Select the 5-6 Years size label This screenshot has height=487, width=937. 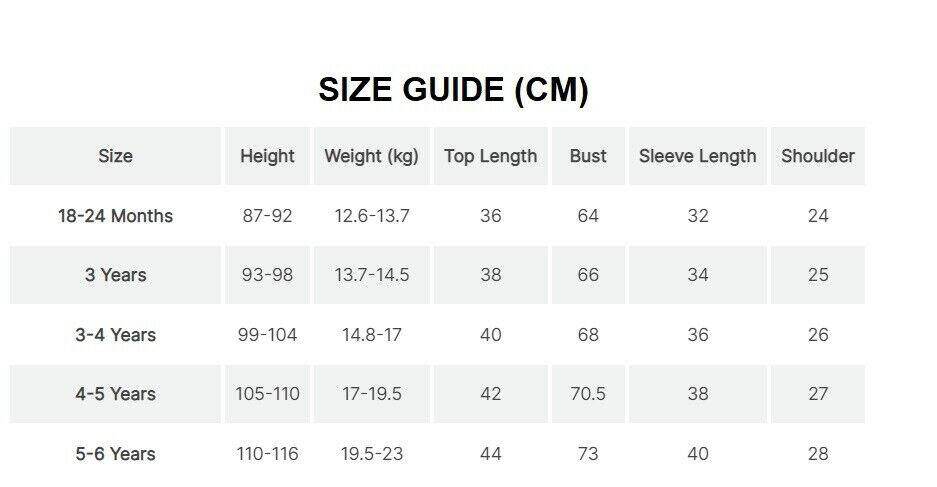(115, 454)
